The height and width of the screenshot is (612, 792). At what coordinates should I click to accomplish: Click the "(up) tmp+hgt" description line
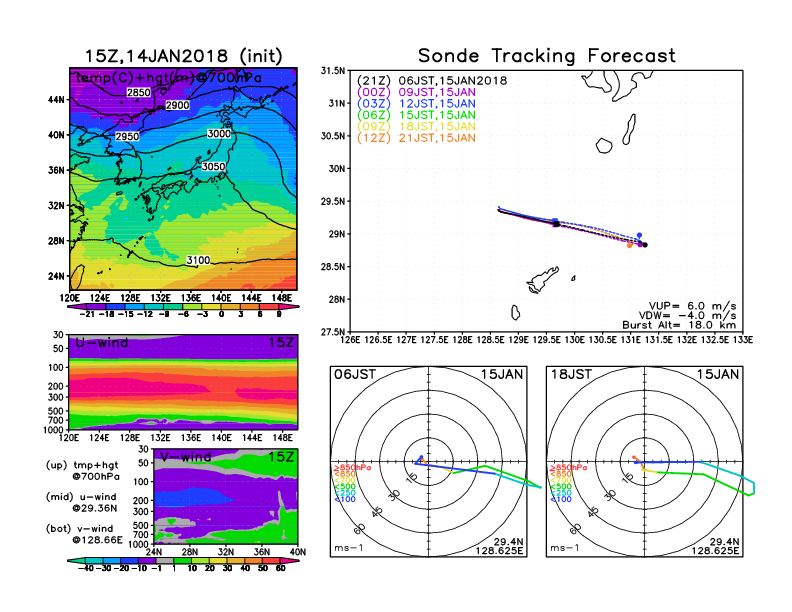(82, 465)
